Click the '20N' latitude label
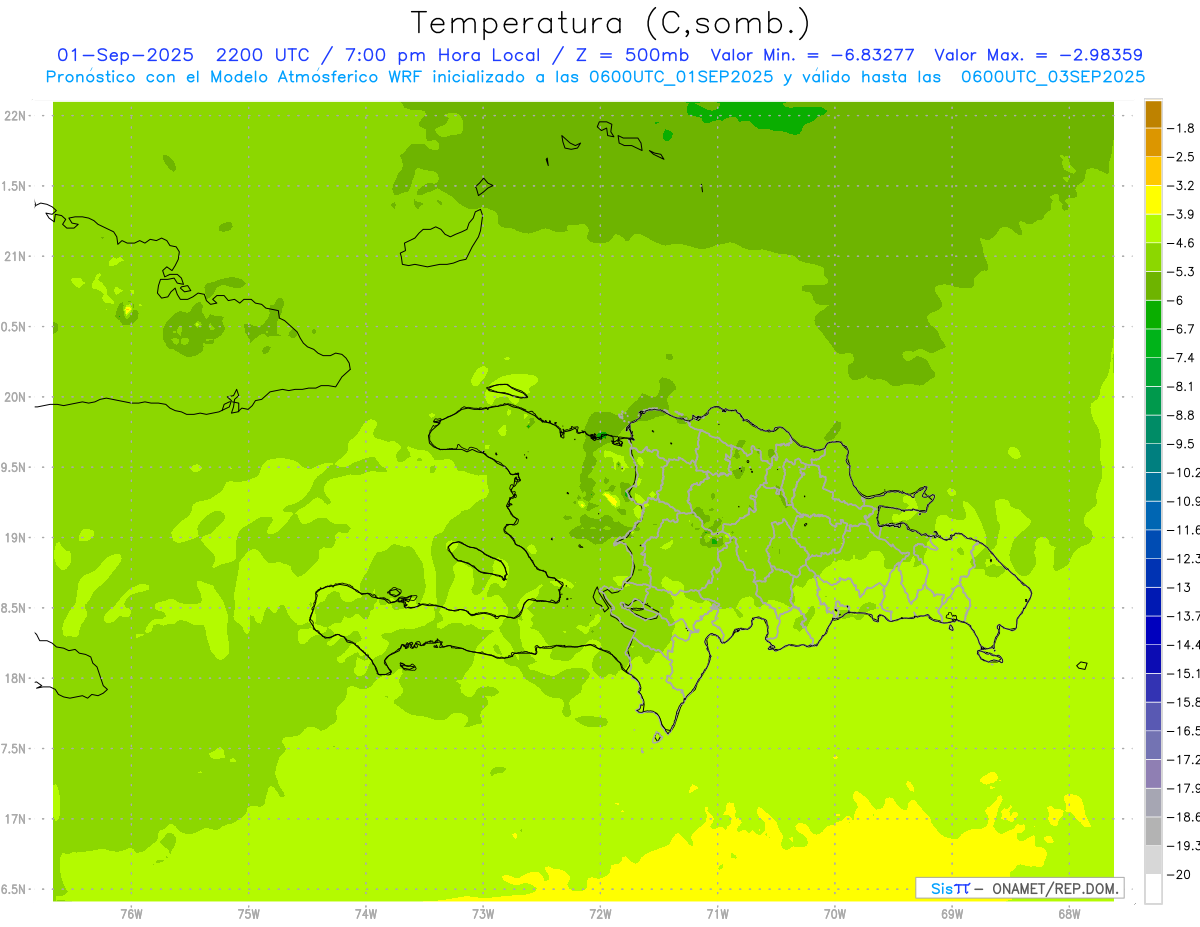Viewport: 1200px width, 927px height. 15,397
